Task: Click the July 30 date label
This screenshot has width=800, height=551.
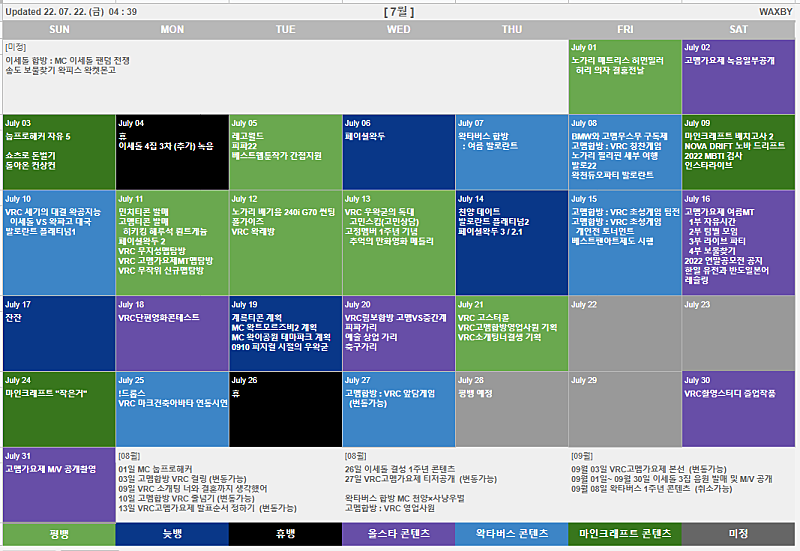Action: (x=697, y=381)
